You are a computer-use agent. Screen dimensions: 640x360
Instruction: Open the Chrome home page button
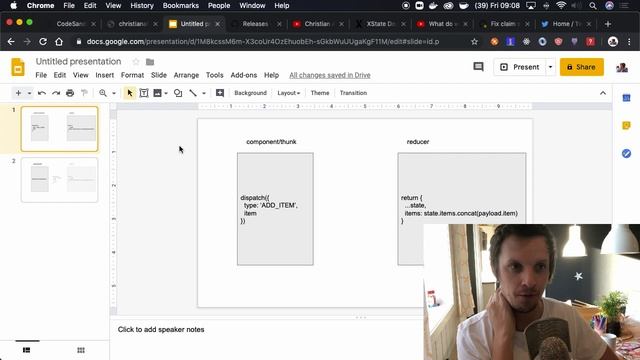59,42
